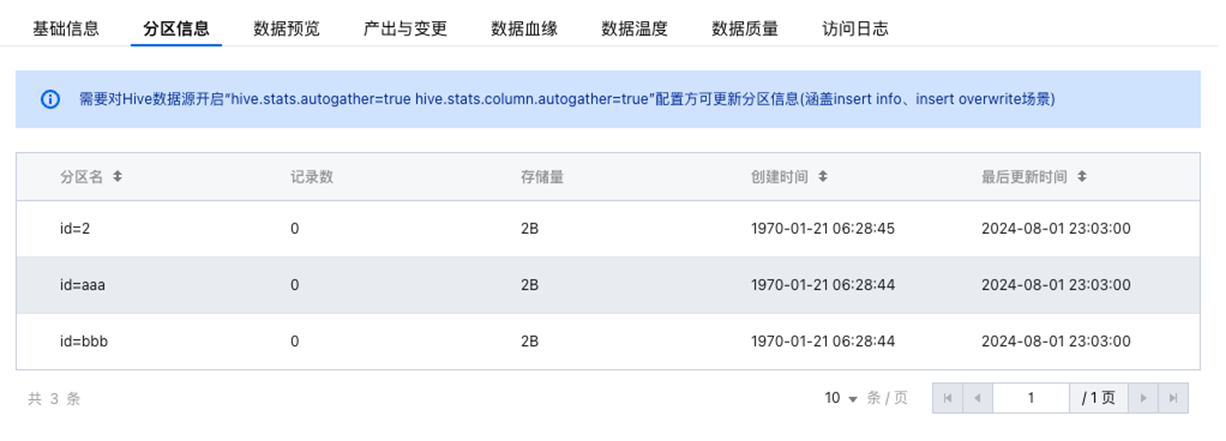Select the 数据质量 tab

coord(745,29)
